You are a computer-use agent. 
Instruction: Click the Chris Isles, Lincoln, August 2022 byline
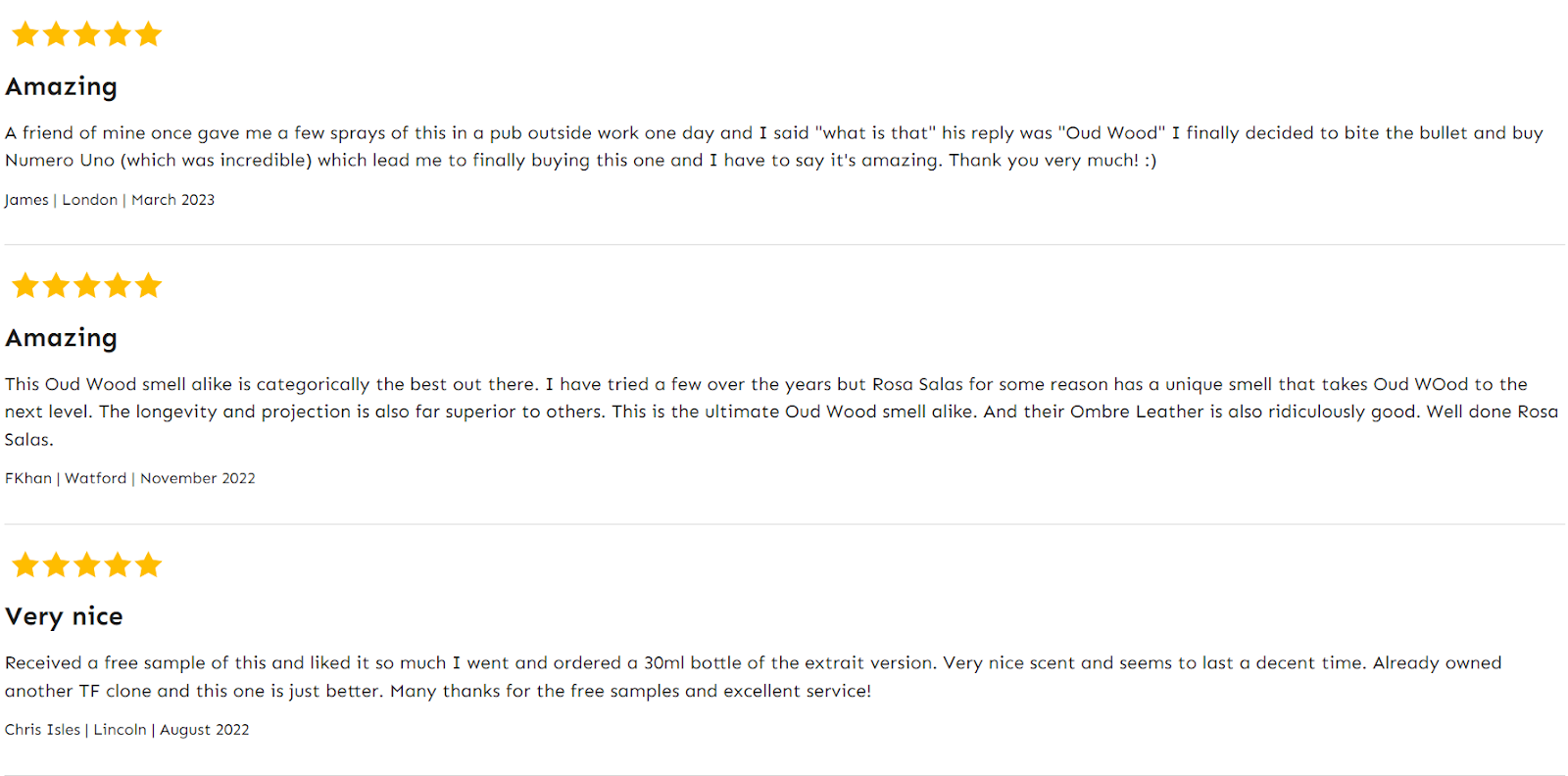click(127, 730)
